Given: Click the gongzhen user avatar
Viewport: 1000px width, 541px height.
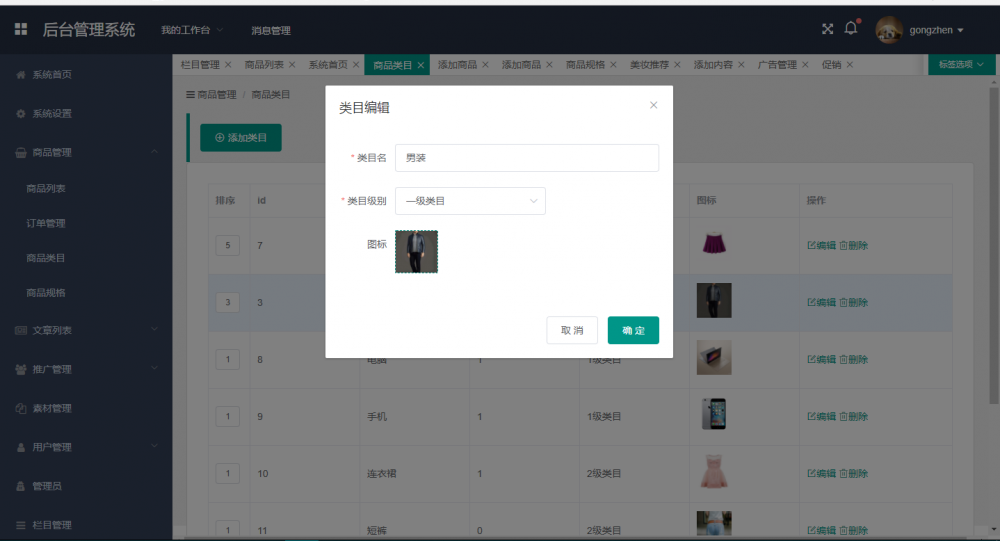Looking at the screenshot, I should point(889,30).
